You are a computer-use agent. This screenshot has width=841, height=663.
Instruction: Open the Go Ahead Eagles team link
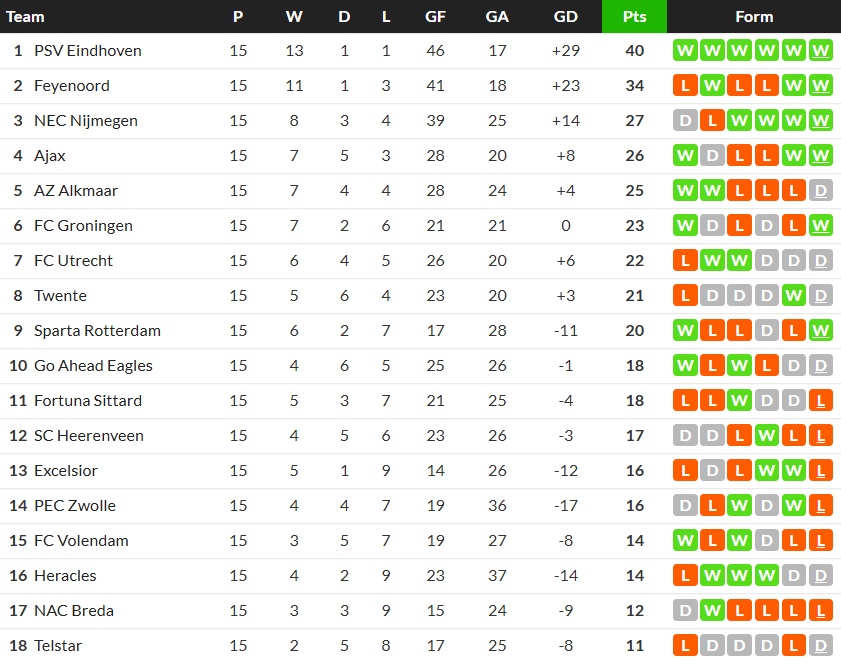(x=93, y=366)
